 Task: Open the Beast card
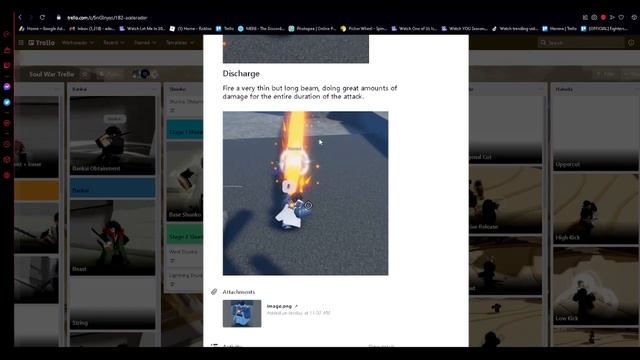(x=113, y=238)
